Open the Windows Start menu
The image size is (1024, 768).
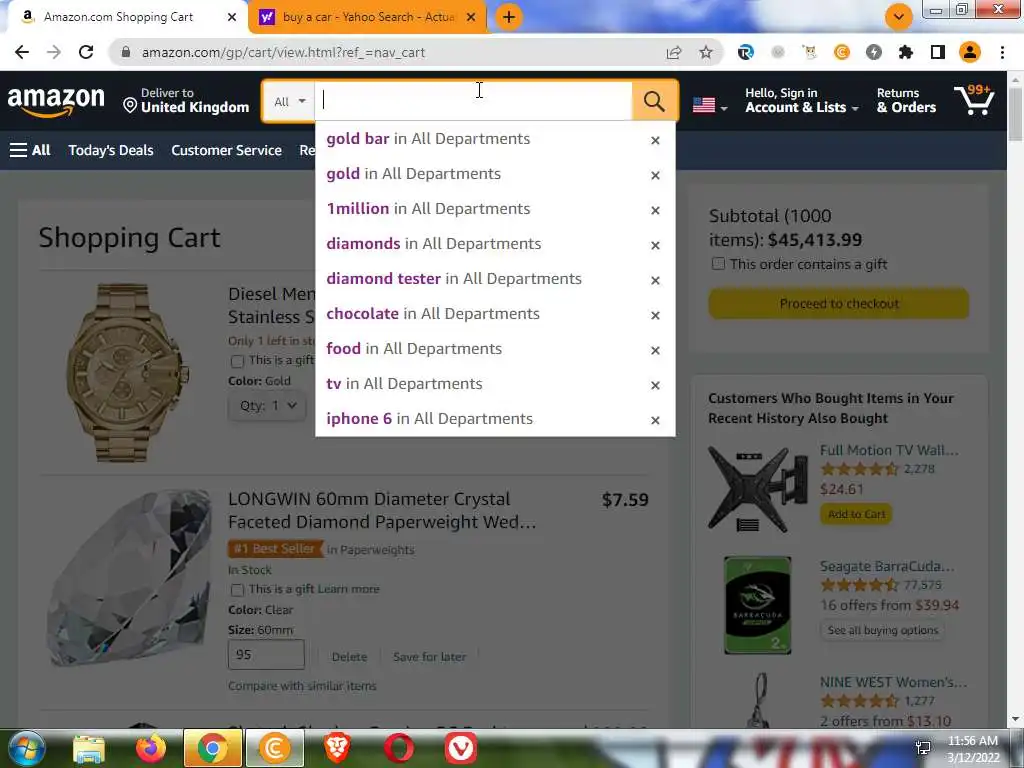click(x=26, y=748)
